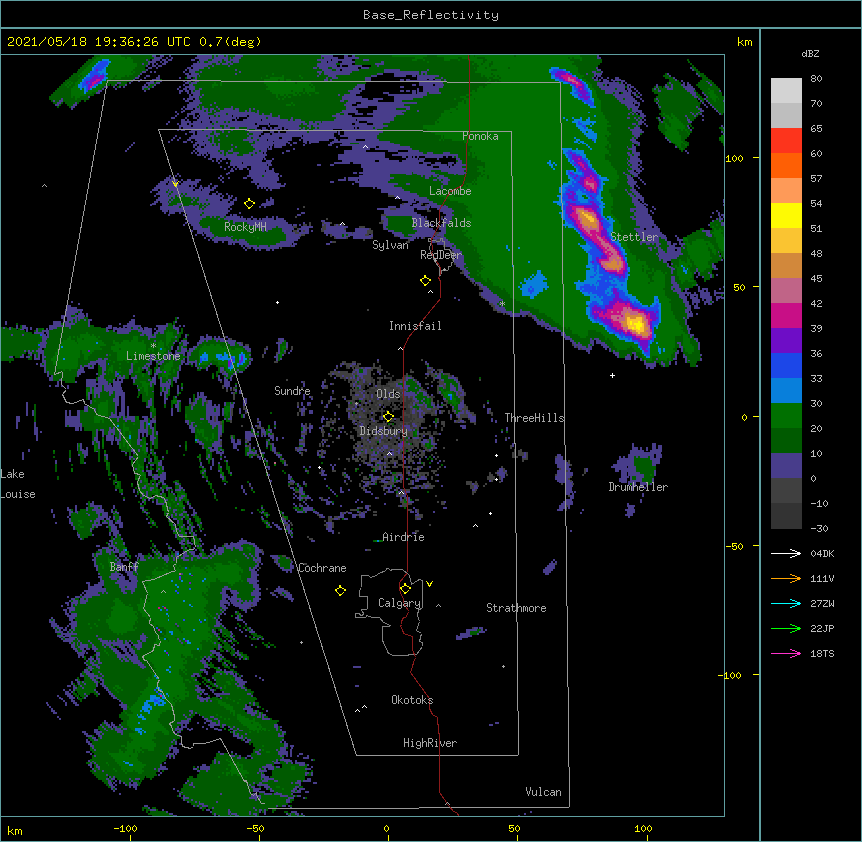Click the ThreeHills label
The image size is (862, 842).
coord(534,418)
